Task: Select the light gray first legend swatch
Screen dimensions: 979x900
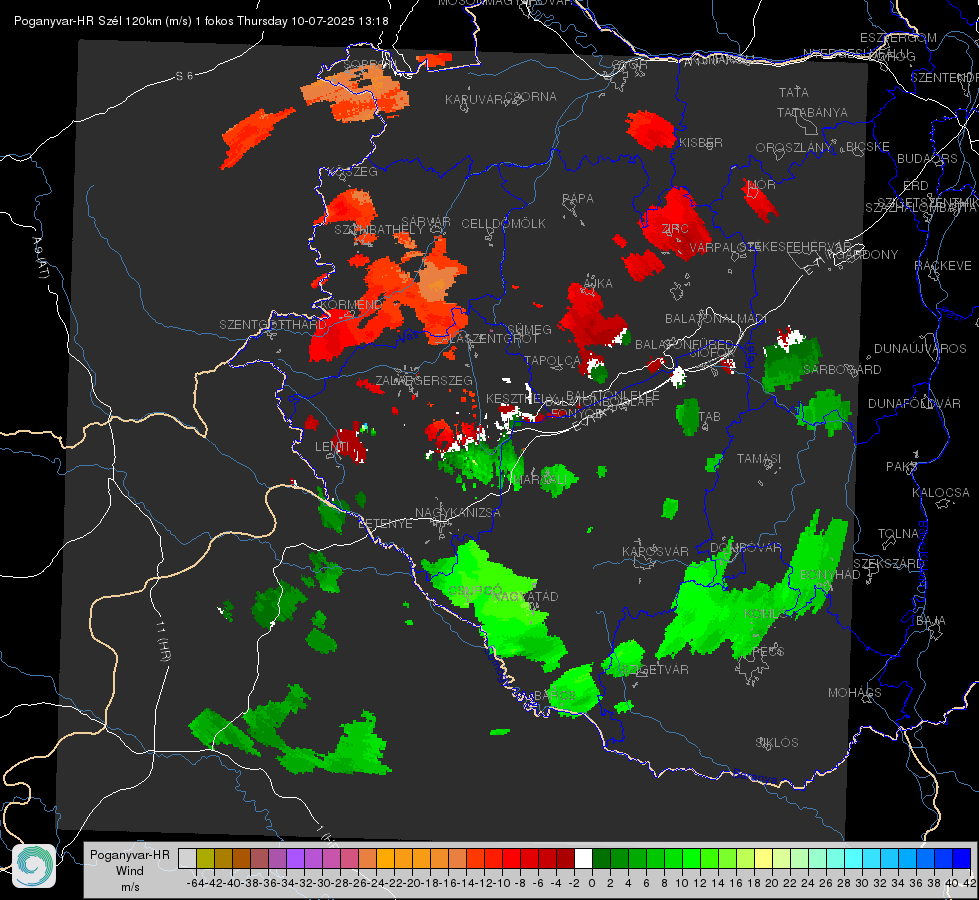Action: 187,859
